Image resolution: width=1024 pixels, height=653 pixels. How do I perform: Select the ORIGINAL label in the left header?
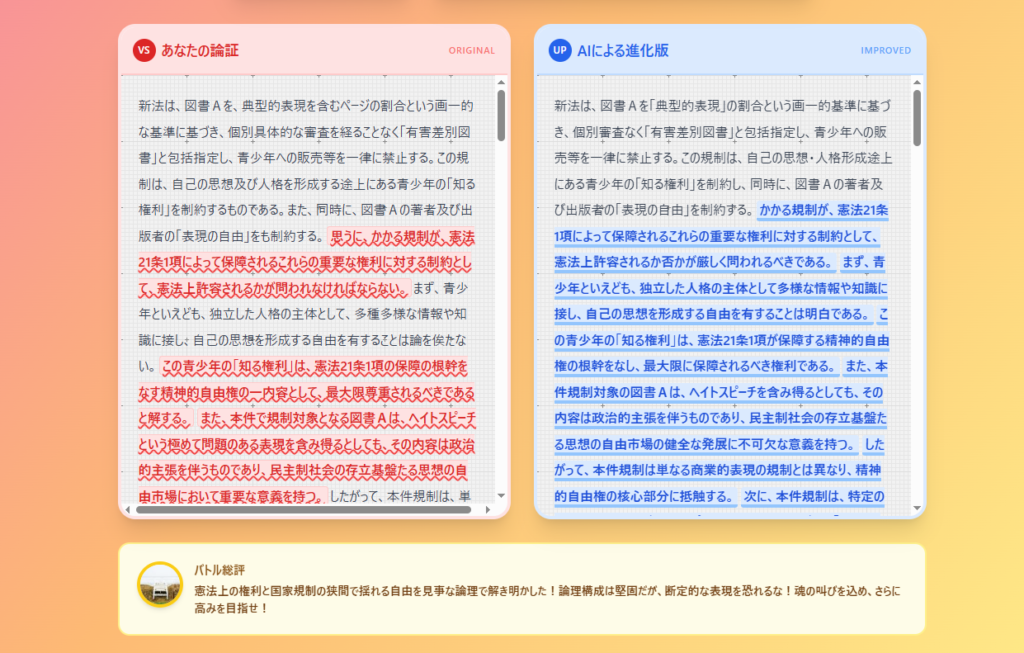tap(471, 51)
